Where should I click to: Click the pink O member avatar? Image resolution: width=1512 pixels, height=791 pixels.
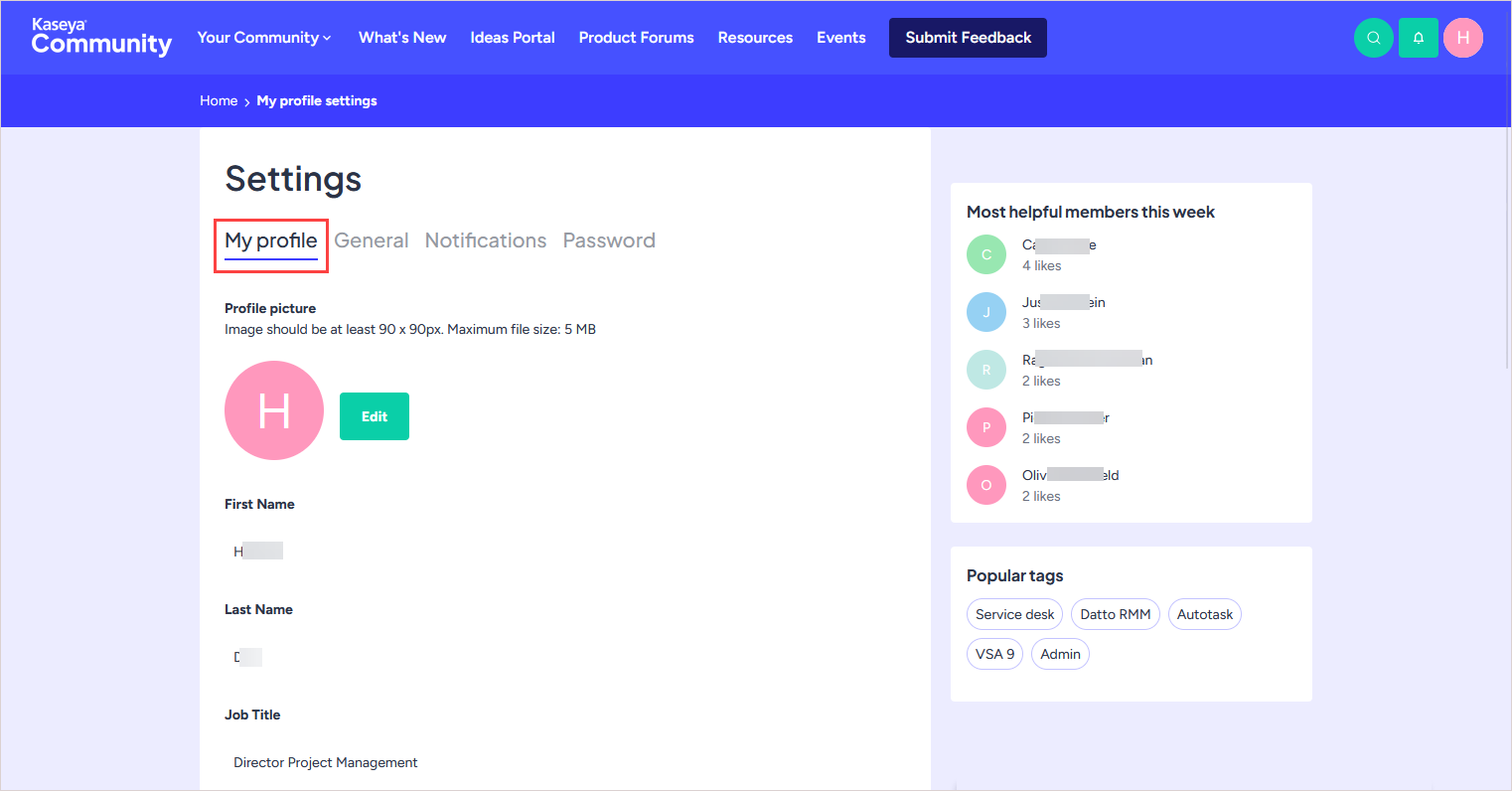coord(985,485)
